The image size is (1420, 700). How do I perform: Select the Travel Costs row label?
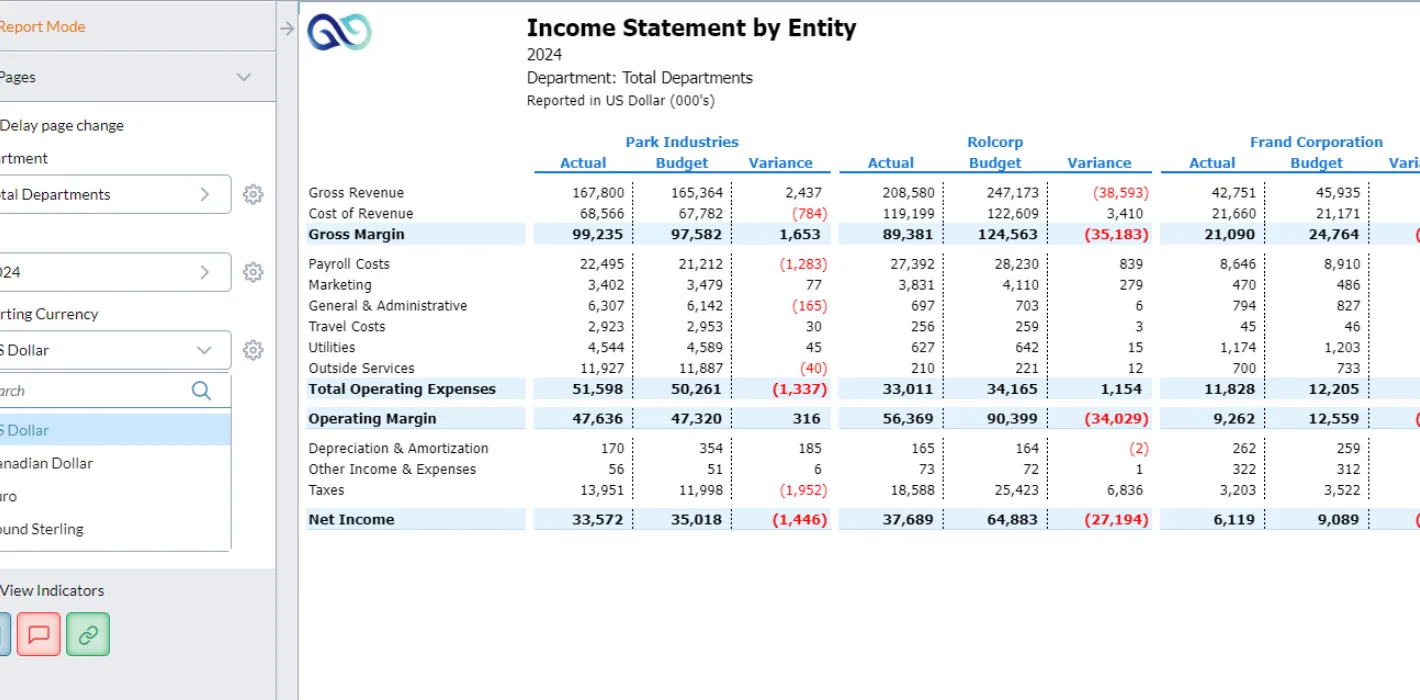[347, 327]
